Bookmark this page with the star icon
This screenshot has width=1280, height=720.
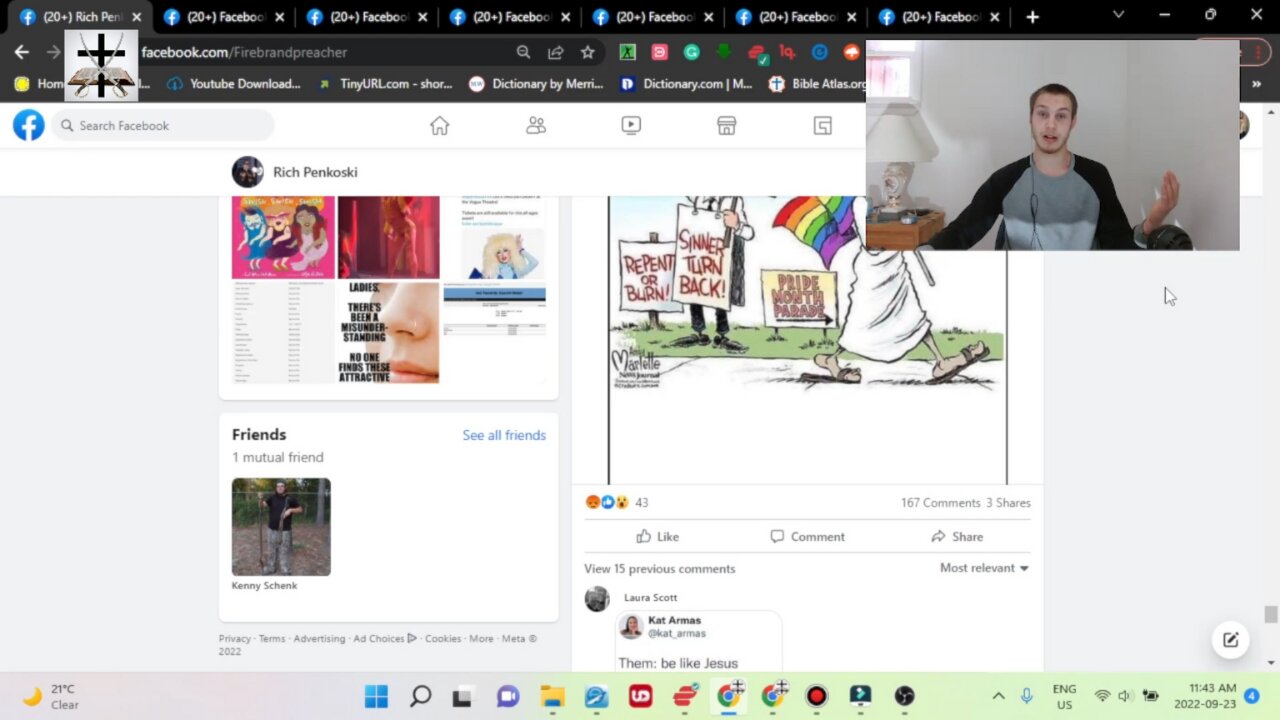point(588,52)
